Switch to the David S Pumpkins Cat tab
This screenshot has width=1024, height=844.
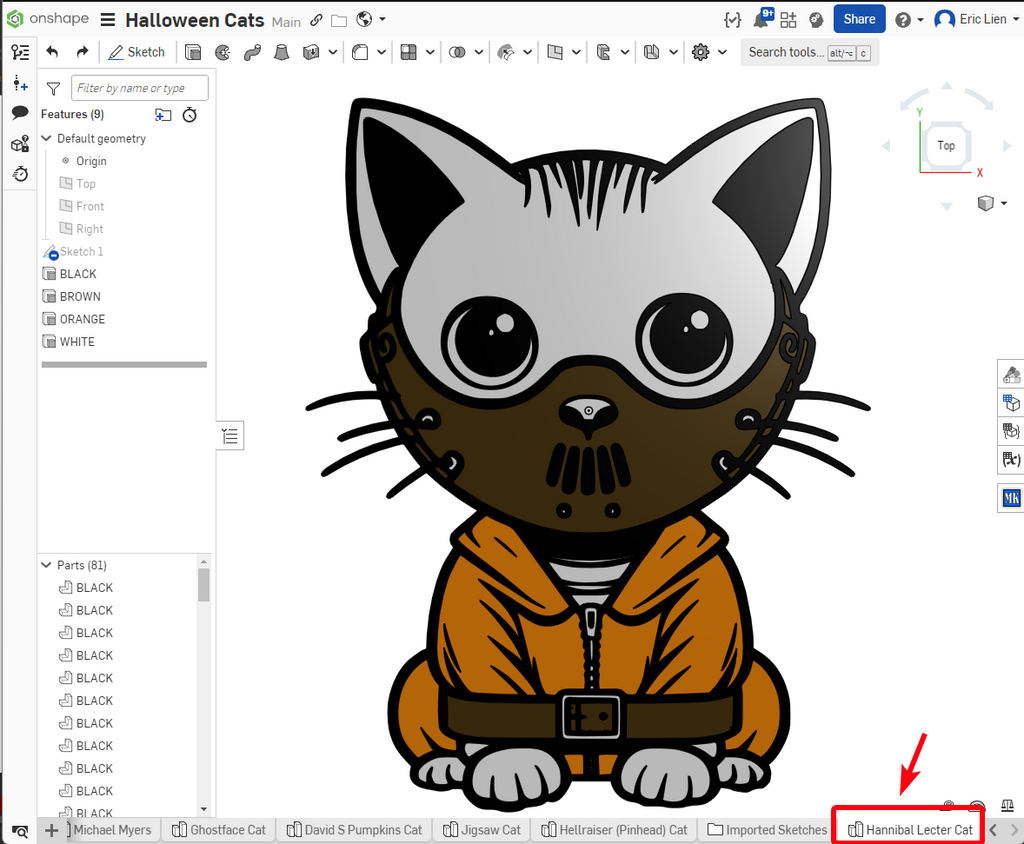(x=355, y=830)
